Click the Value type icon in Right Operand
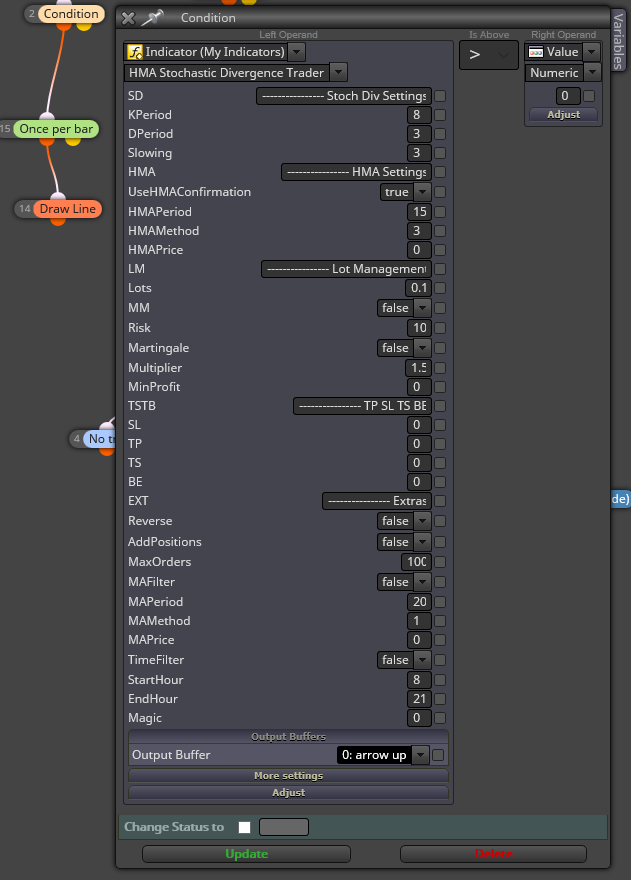Viewport: 631px width, 880px height. coord(536,52)
